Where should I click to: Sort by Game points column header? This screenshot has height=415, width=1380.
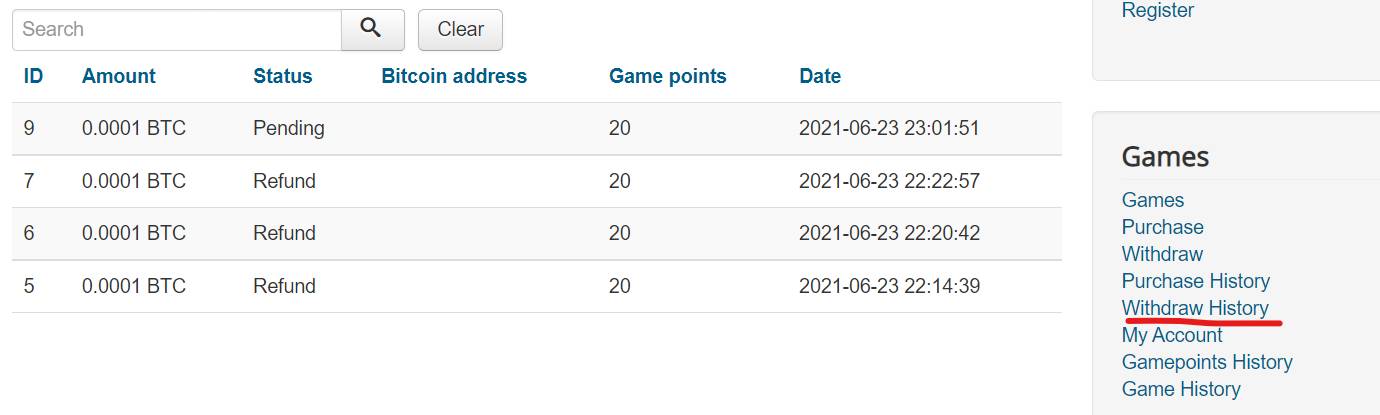pos(668,76)
